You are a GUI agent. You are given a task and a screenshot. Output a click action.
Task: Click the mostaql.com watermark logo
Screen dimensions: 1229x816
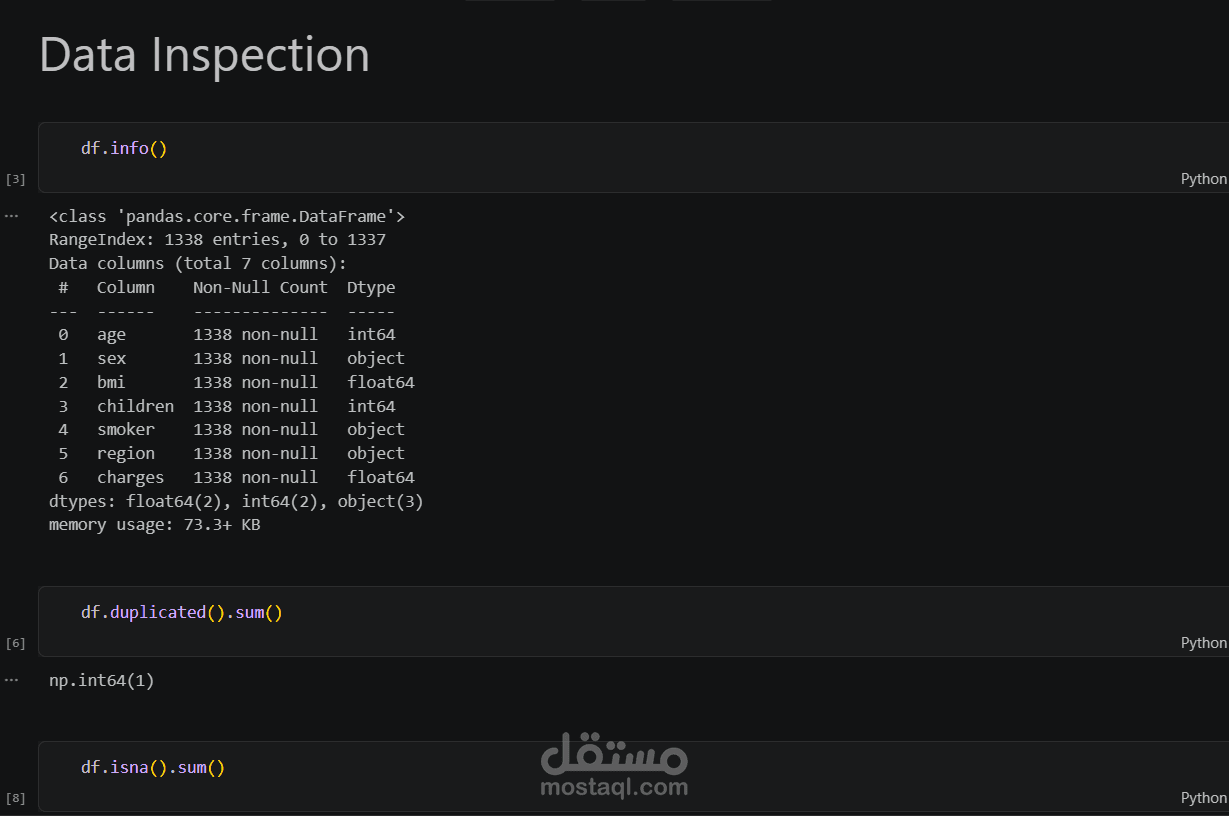pos(614,765)
